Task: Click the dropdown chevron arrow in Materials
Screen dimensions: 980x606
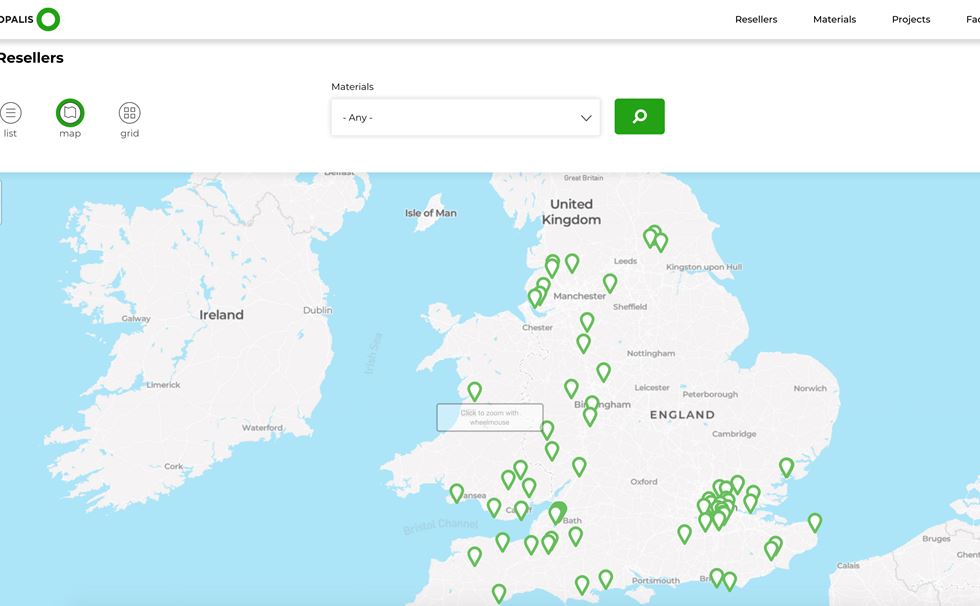Action: coord(586,118)
